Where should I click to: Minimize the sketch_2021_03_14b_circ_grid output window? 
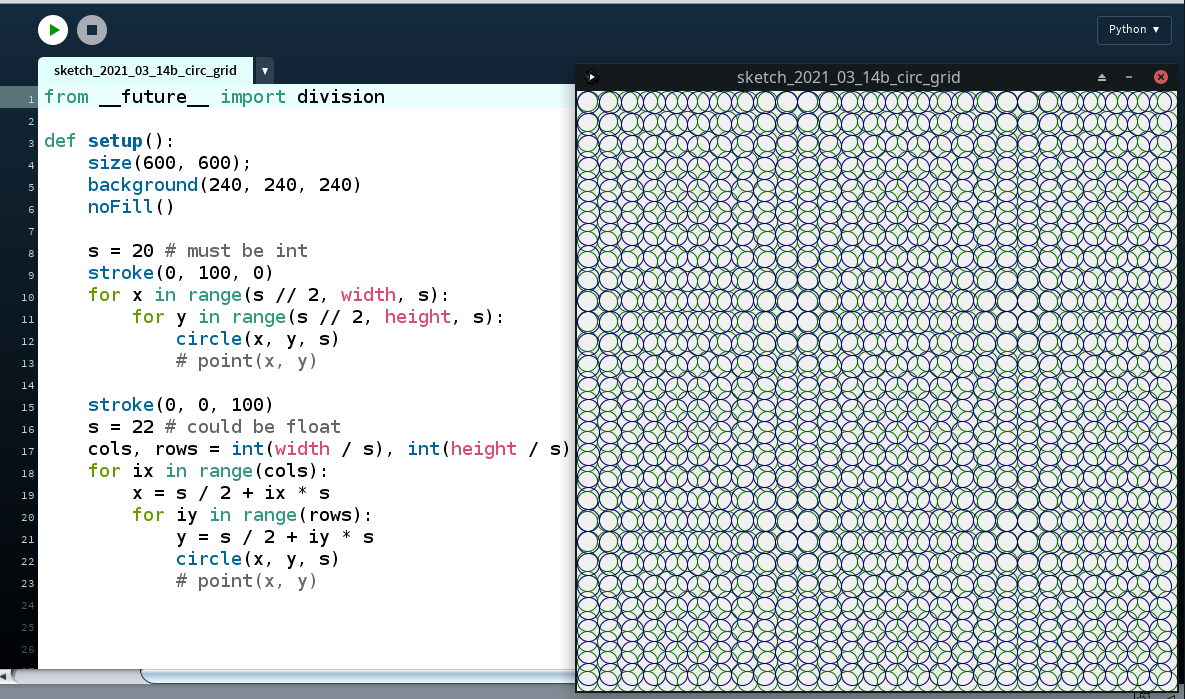click(x=1130, y=76)
